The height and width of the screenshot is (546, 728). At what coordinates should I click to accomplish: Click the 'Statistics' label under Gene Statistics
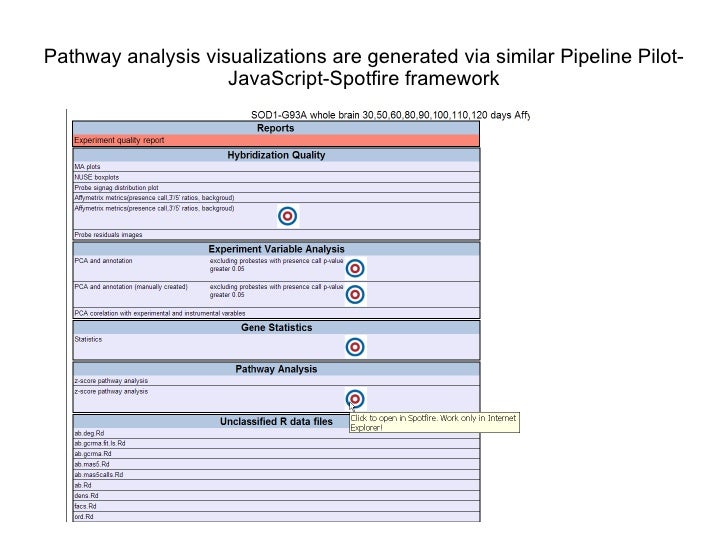click(88, 339)
